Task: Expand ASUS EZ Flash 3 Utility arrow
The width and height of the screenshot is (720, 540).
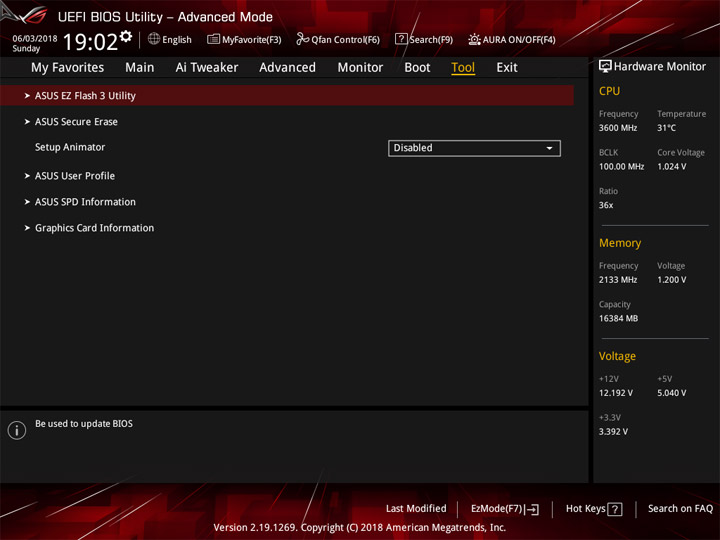Action: pos(27,96)
